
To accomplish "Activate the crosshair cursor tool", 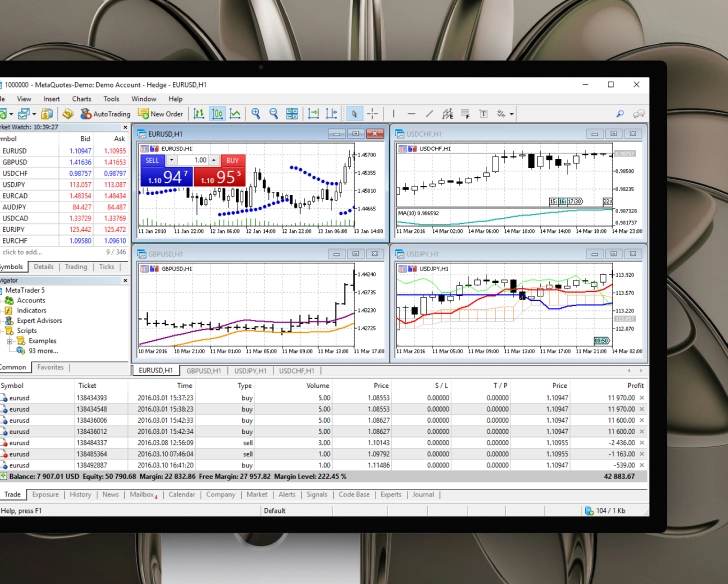I will pos(372,114).
